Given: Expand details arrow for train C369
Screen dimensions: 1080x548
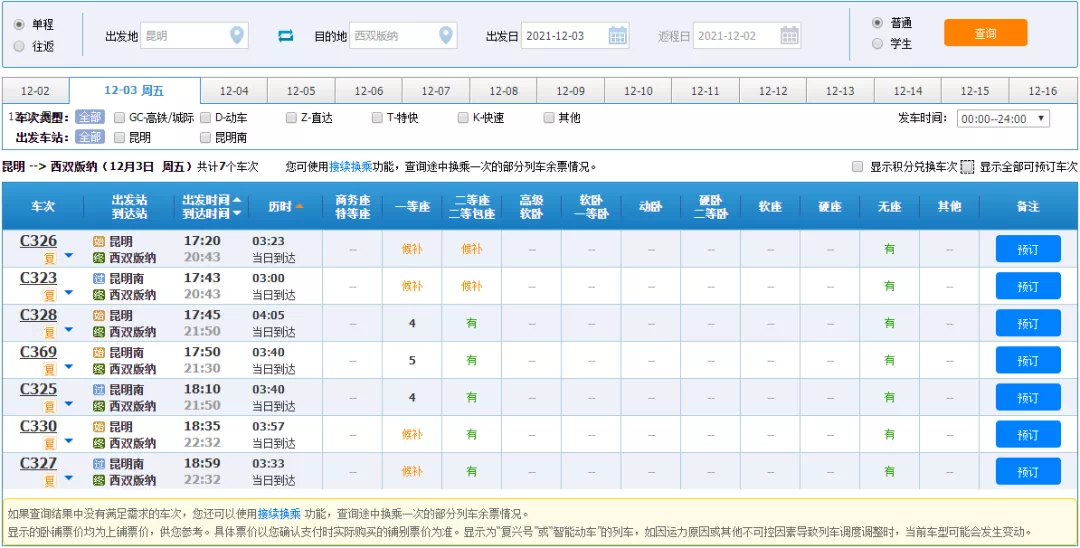Looking at the screenshot, I should (x=69, y=367).
